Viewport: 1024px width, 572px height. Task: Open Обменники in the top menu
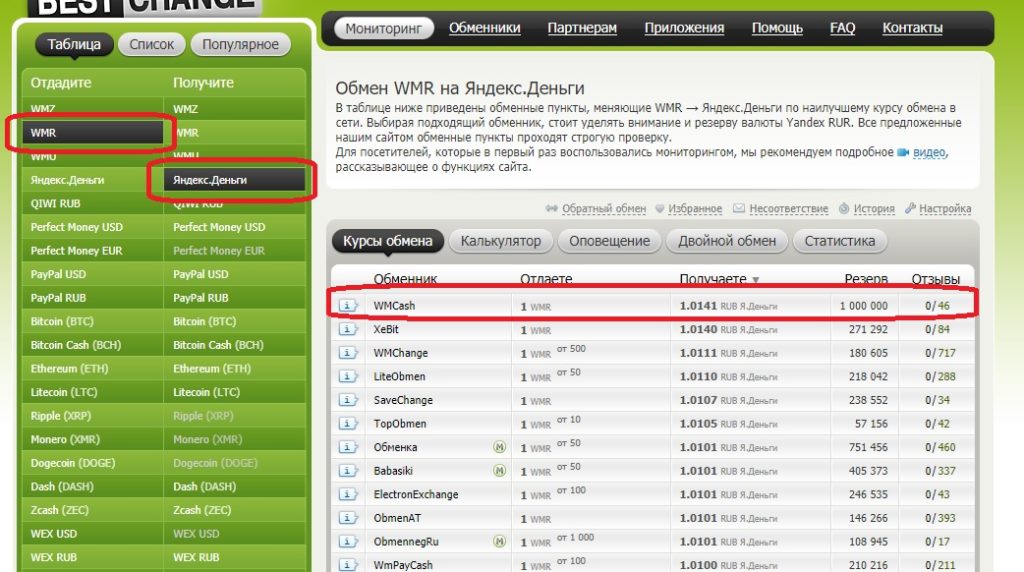(x=485, y=28)
